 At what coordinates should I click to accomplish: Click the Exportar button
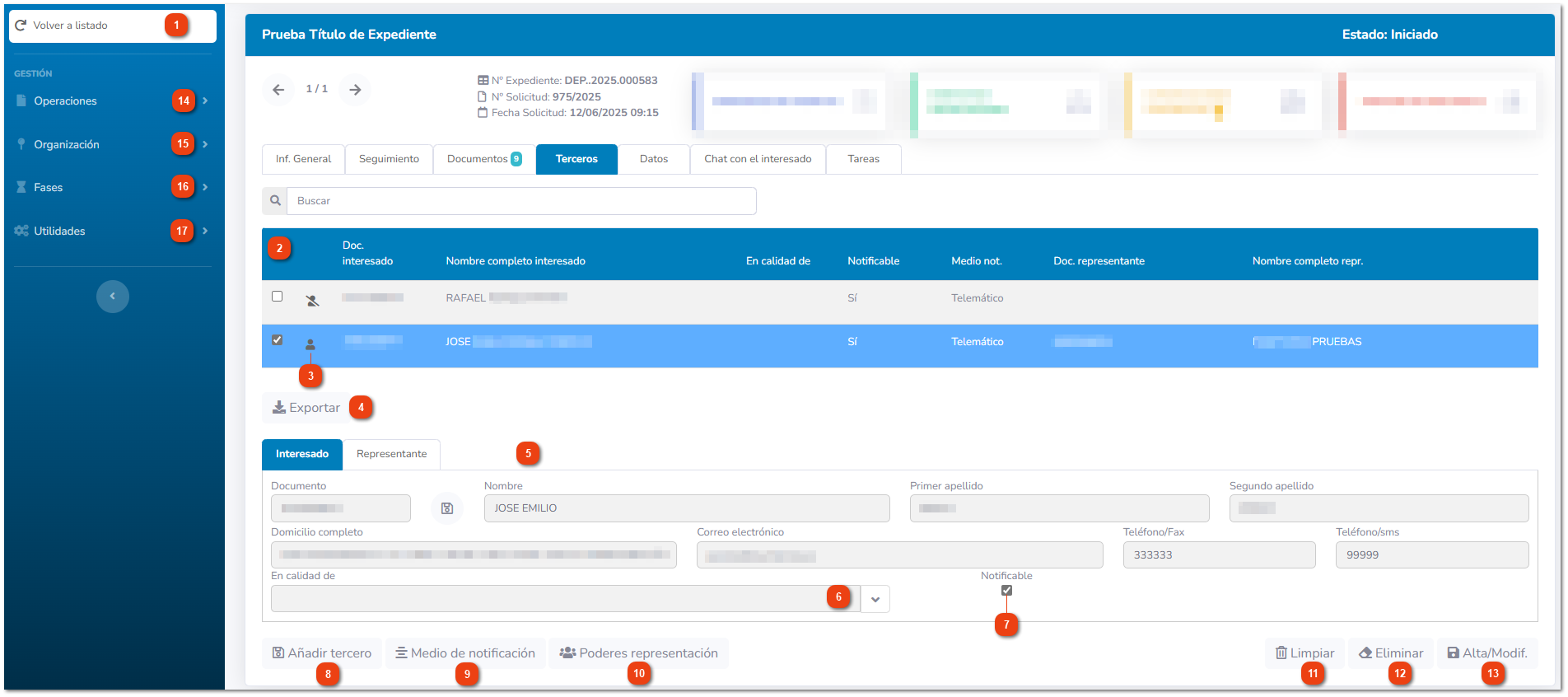click(x=306, y=408)
